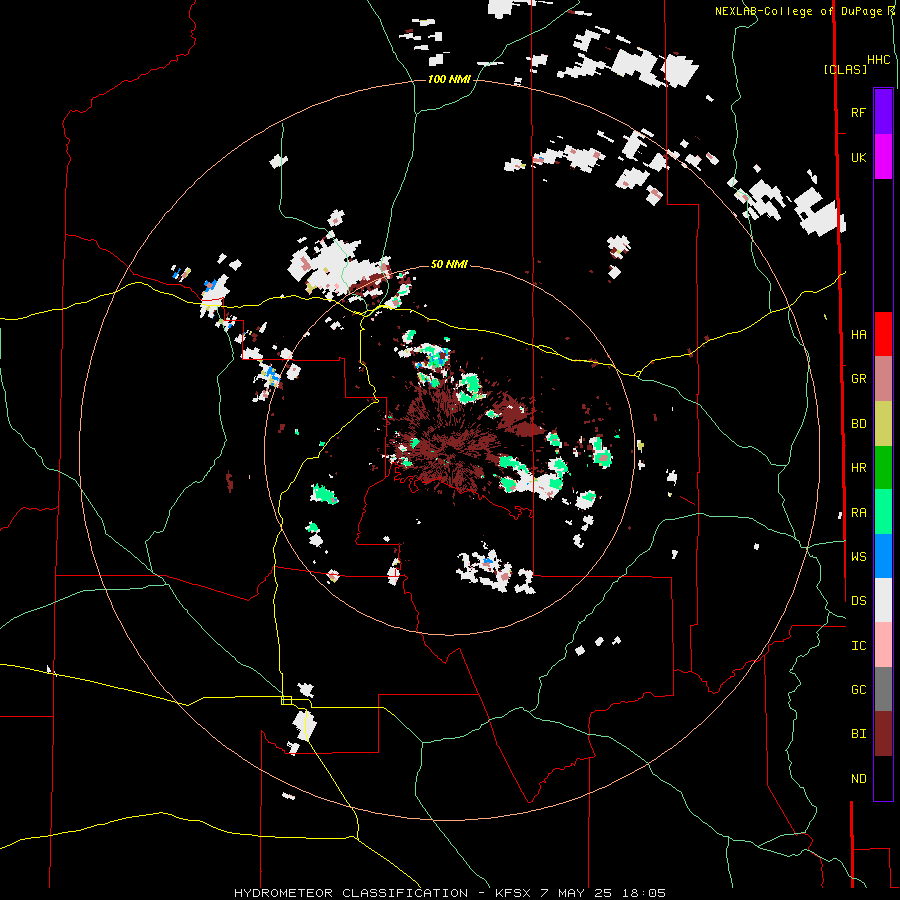Click the GC legend label

(858, 690)
